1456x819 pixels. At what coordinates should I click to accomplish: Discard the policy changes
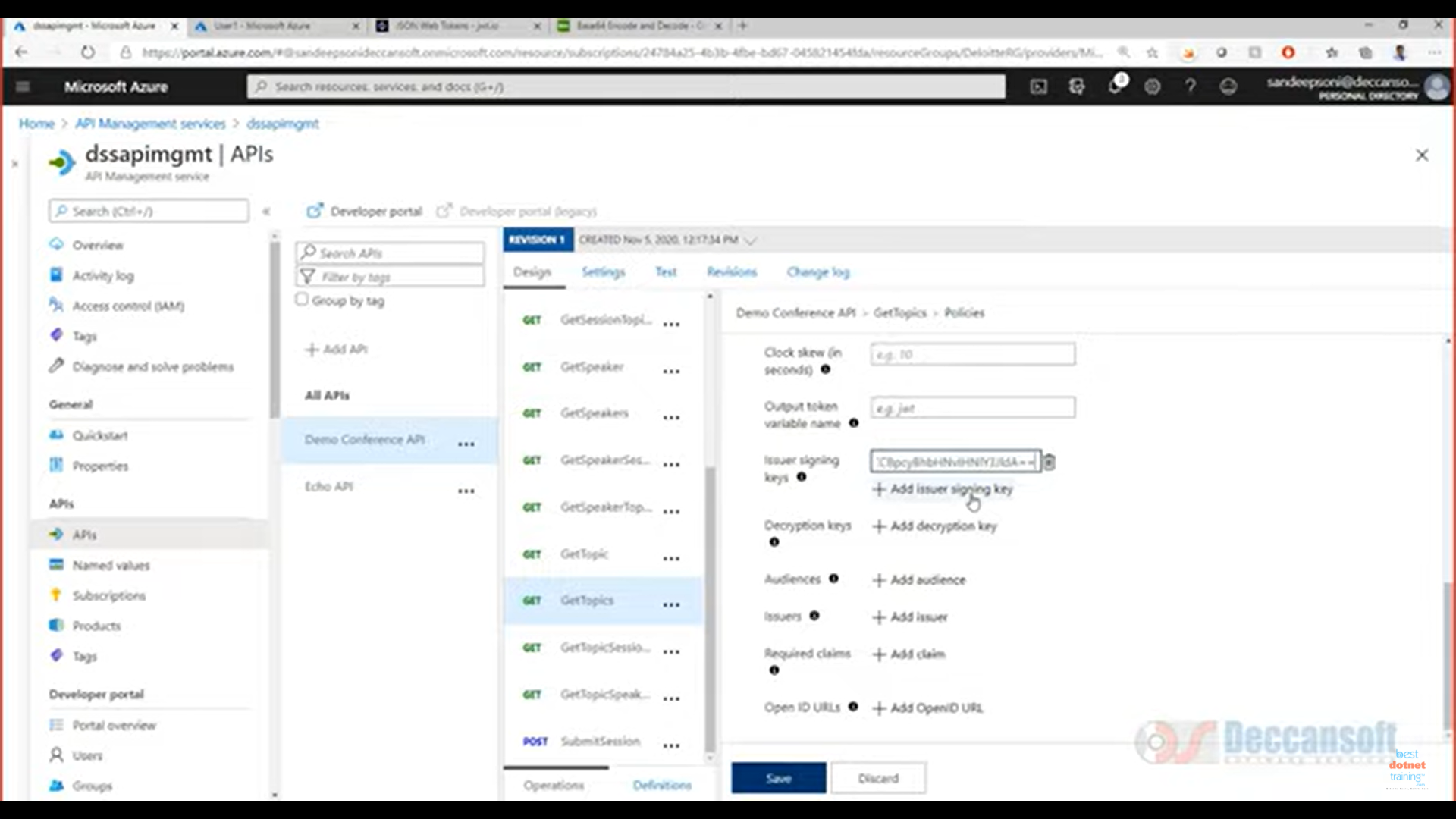(x=878, y=778)
